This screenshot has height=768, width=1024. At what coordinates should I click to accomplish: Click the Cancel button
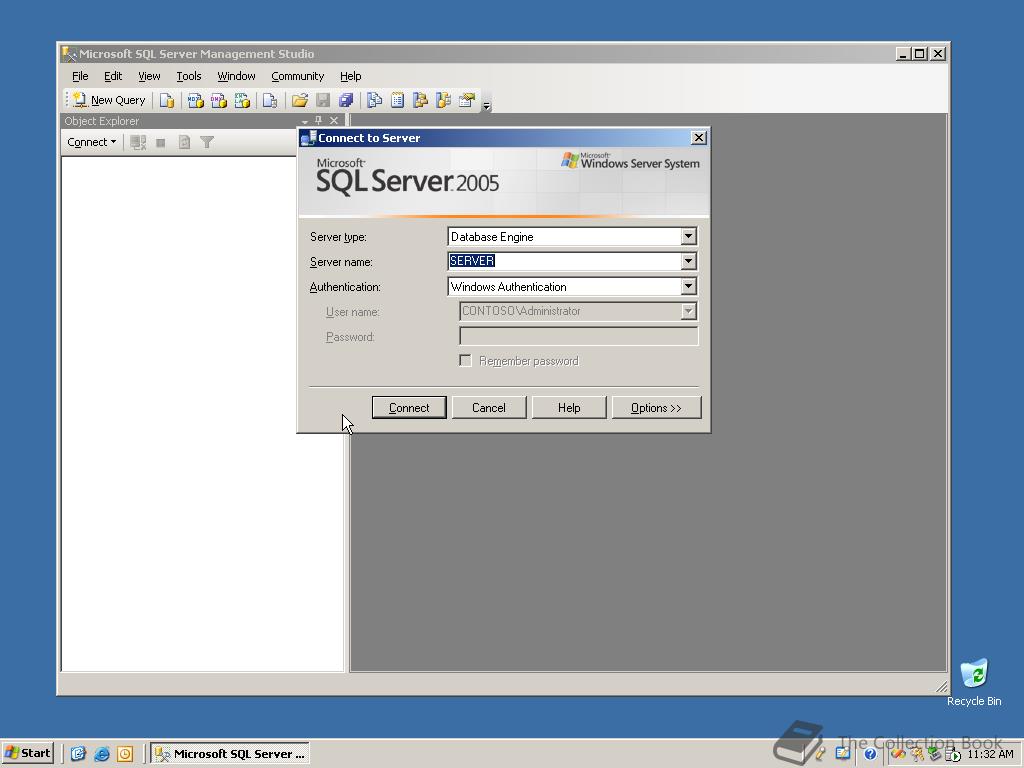(x=488, y=408)
